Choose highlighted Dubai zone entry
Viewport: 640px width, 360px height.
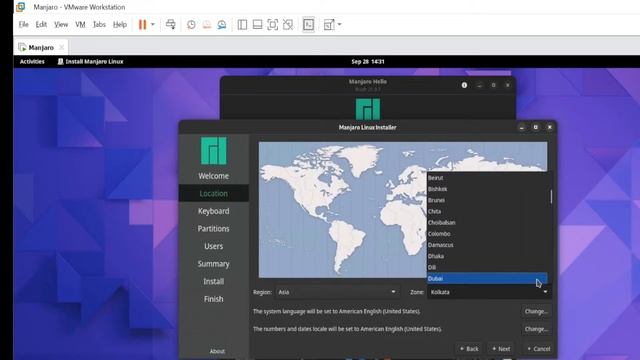[487, 278]
